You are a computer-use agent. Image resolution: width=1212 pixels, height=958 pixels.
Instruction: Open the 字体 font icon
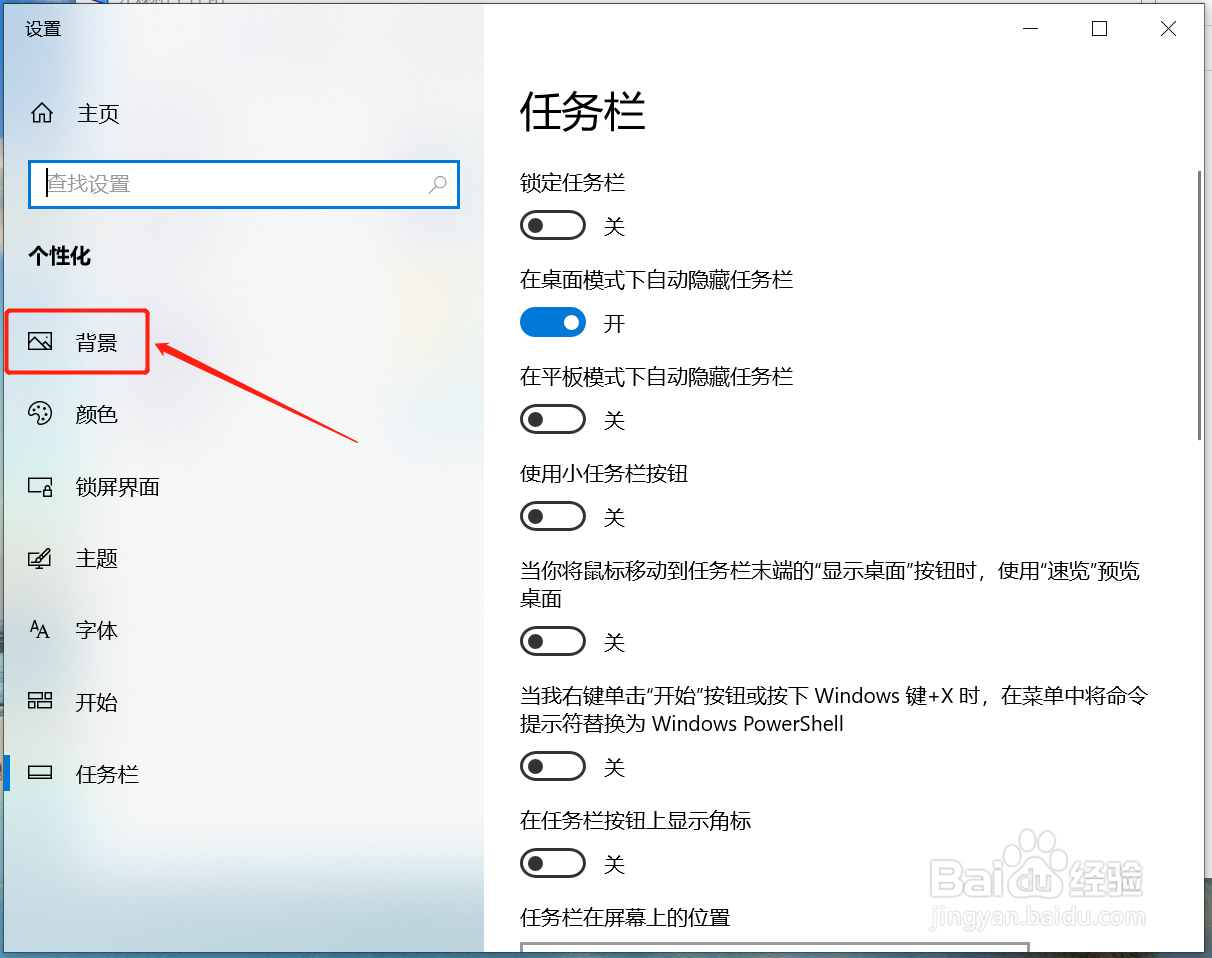pos(40,630)
